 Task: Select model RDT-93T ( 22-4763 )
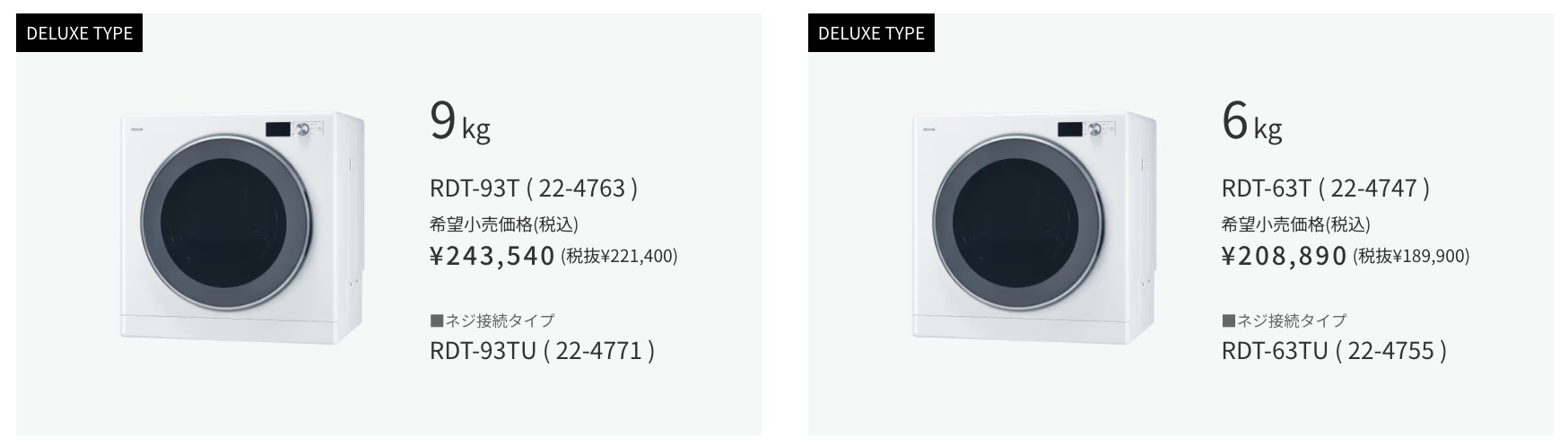pos(534,188)
